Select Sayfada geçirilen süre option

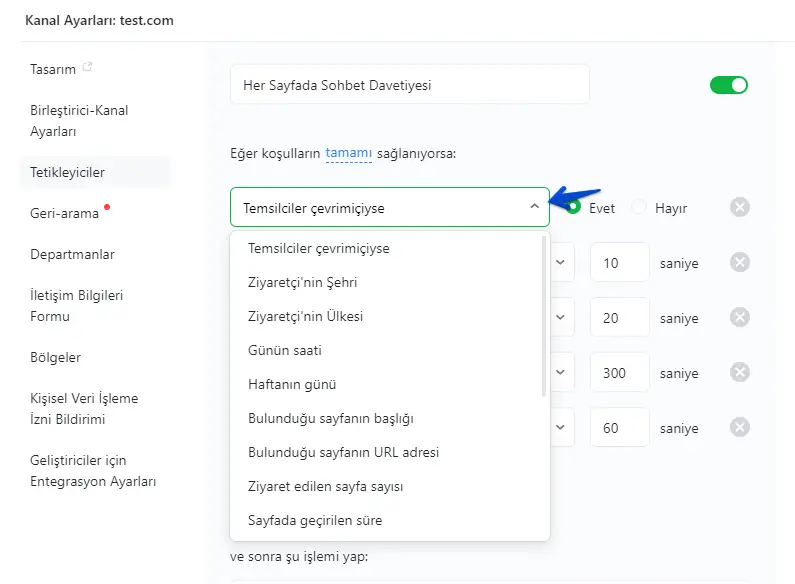[x=315, y=520]
